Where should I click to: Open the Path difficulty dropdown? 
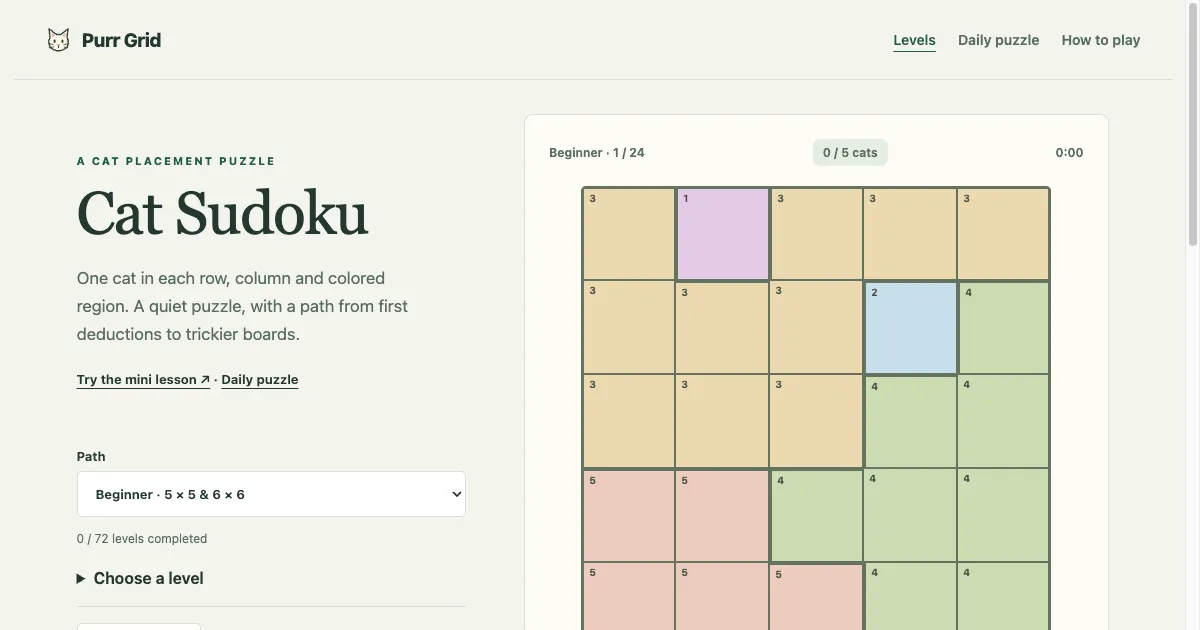(271, 494)
